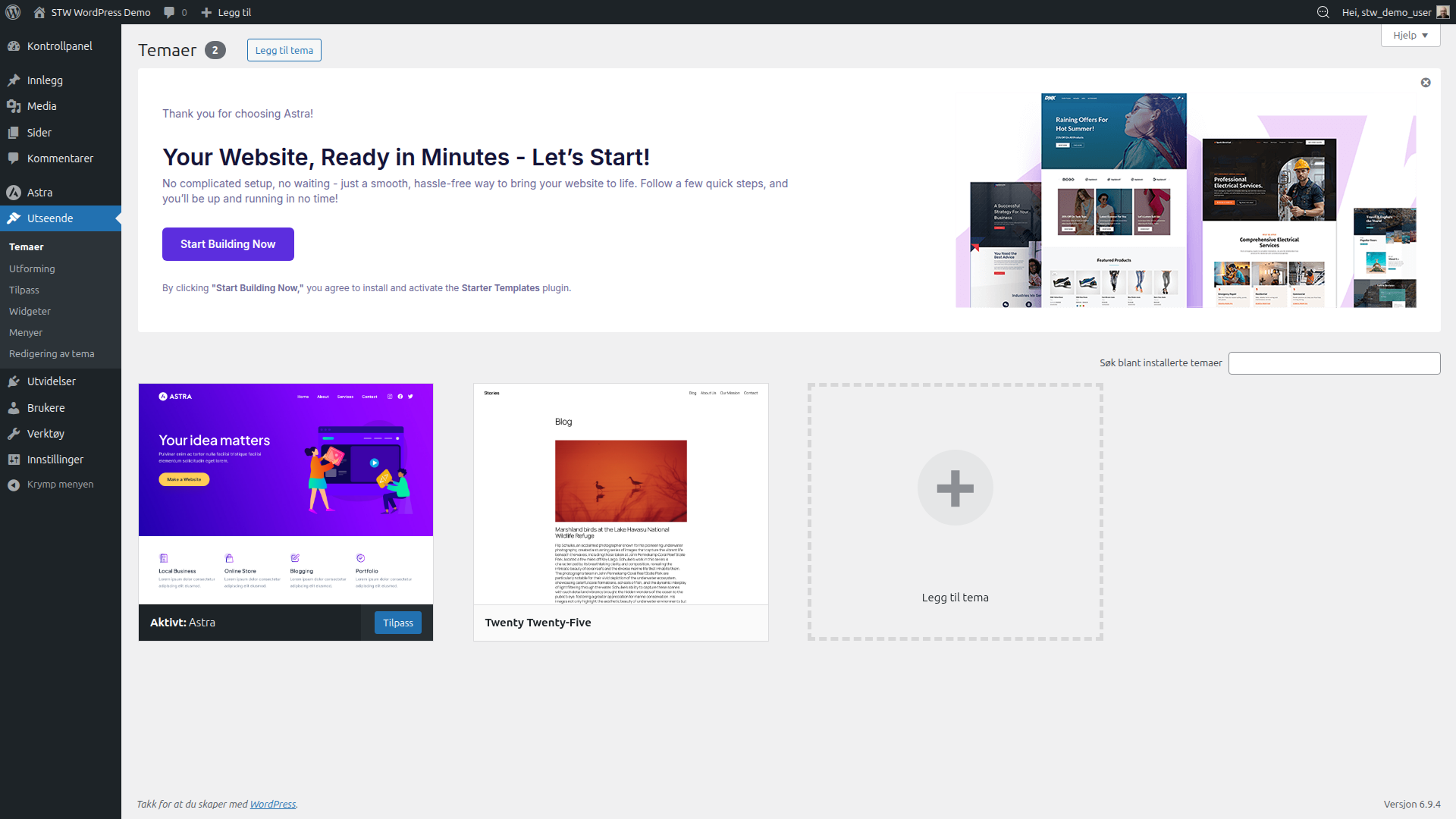Click Tilpass button on the Astra theme
1456x819 pixels.
pyautogui.click(x=398, y=623)
